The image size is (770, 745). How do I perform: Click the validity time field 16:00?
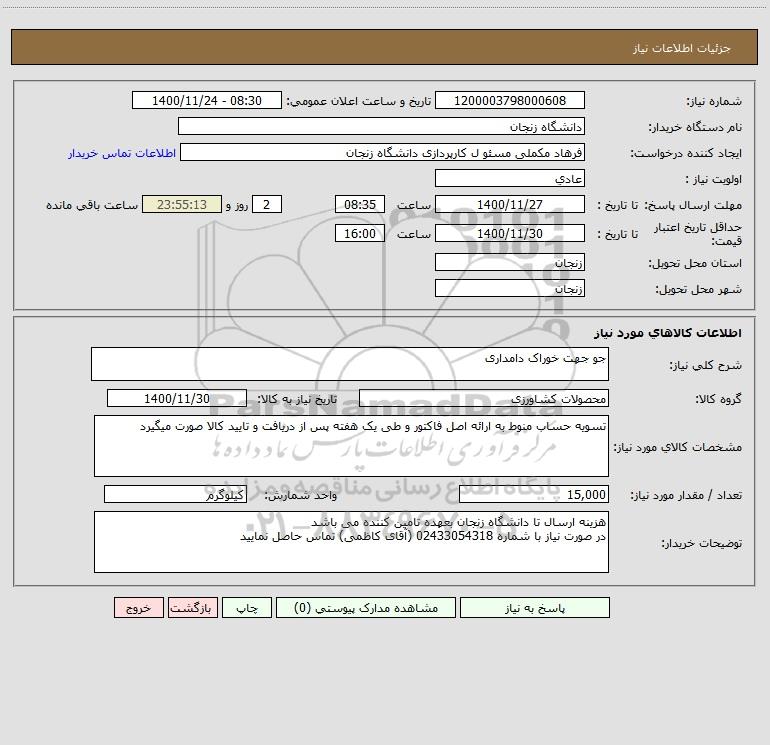[359, 233]
